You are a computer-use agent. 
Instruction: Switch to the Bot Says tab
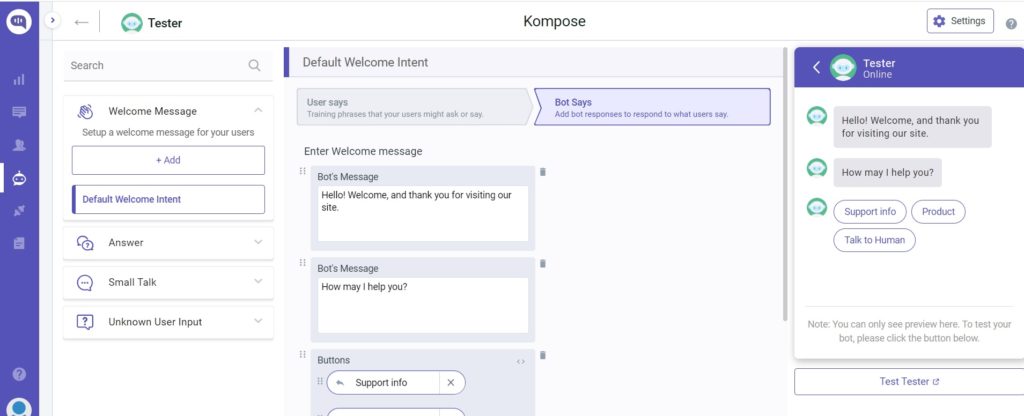tap(653, 107)
